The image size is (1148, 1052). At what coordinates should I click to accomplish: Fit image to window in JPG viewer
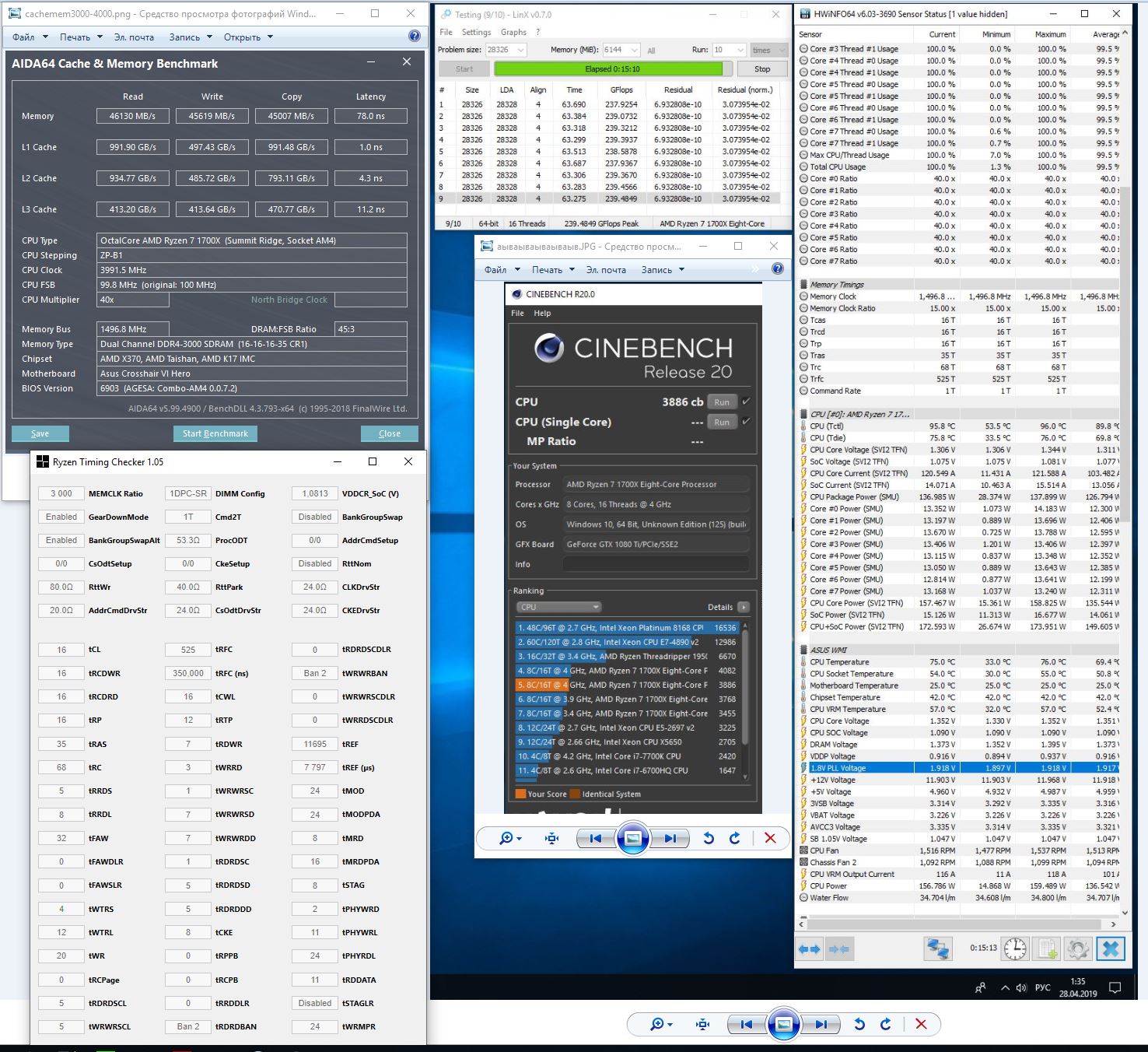click(552, 838)
